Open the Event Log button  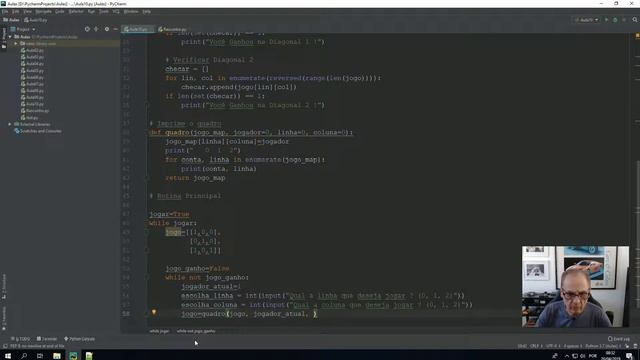(x=618, y=339)
